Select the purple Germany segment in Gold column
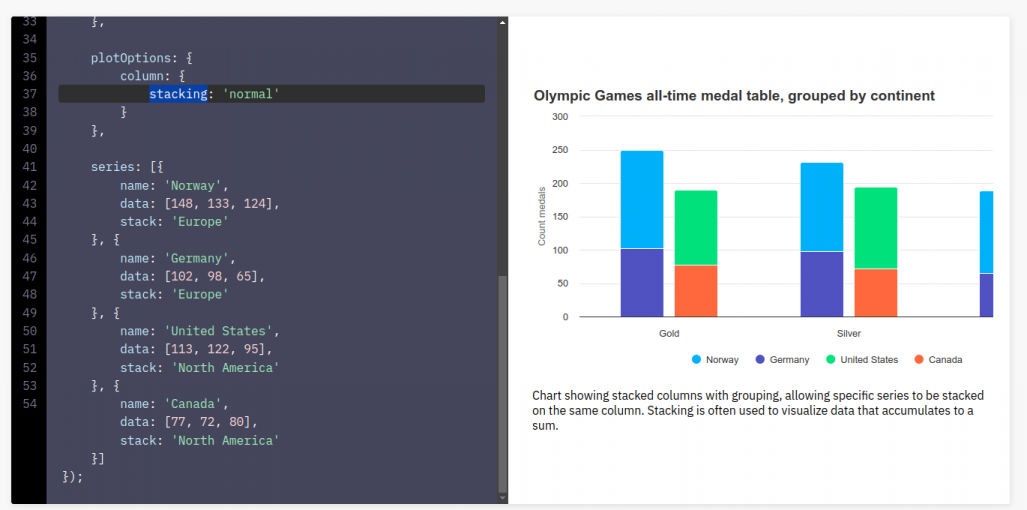Screen dimensions: 1027x510 [642, 282]
